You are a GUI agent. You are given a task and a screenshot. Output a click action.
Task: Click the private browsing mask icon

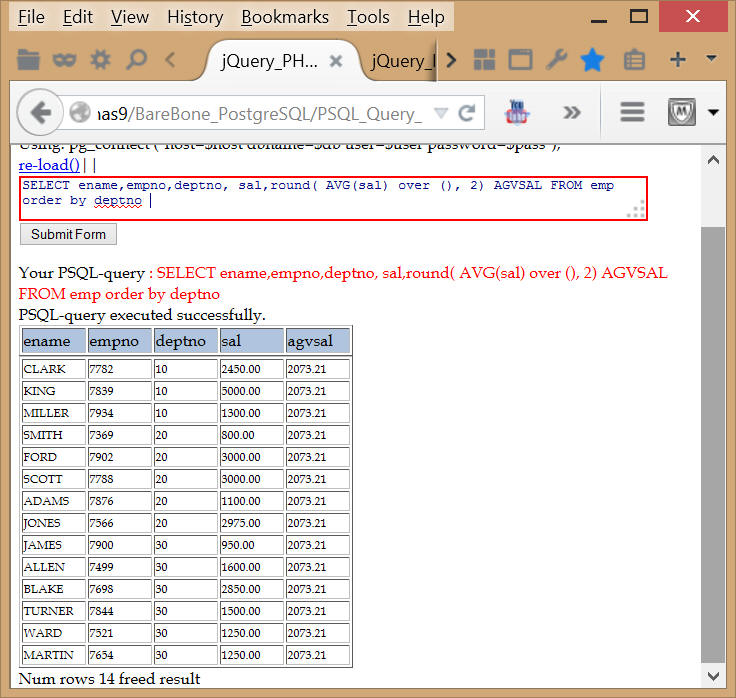coord(64,60)
